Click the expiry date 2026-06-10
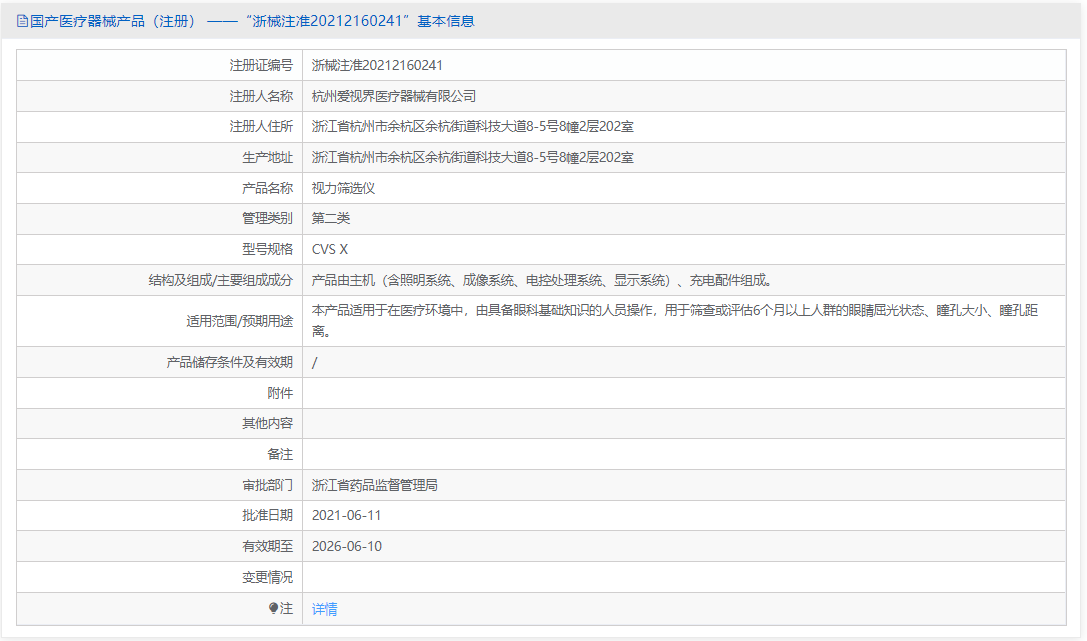The image size is (1087, 641). [353, 546]
